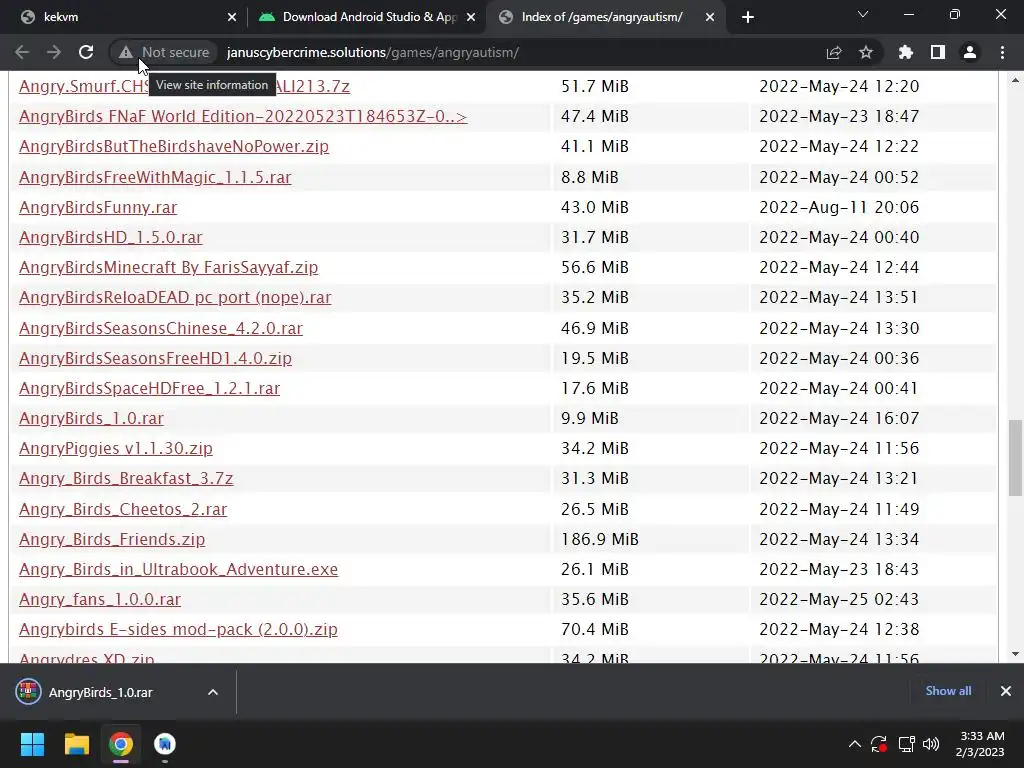Download AngryBirdsButTheBirdshaveNoPower.zip

point(174,146)
